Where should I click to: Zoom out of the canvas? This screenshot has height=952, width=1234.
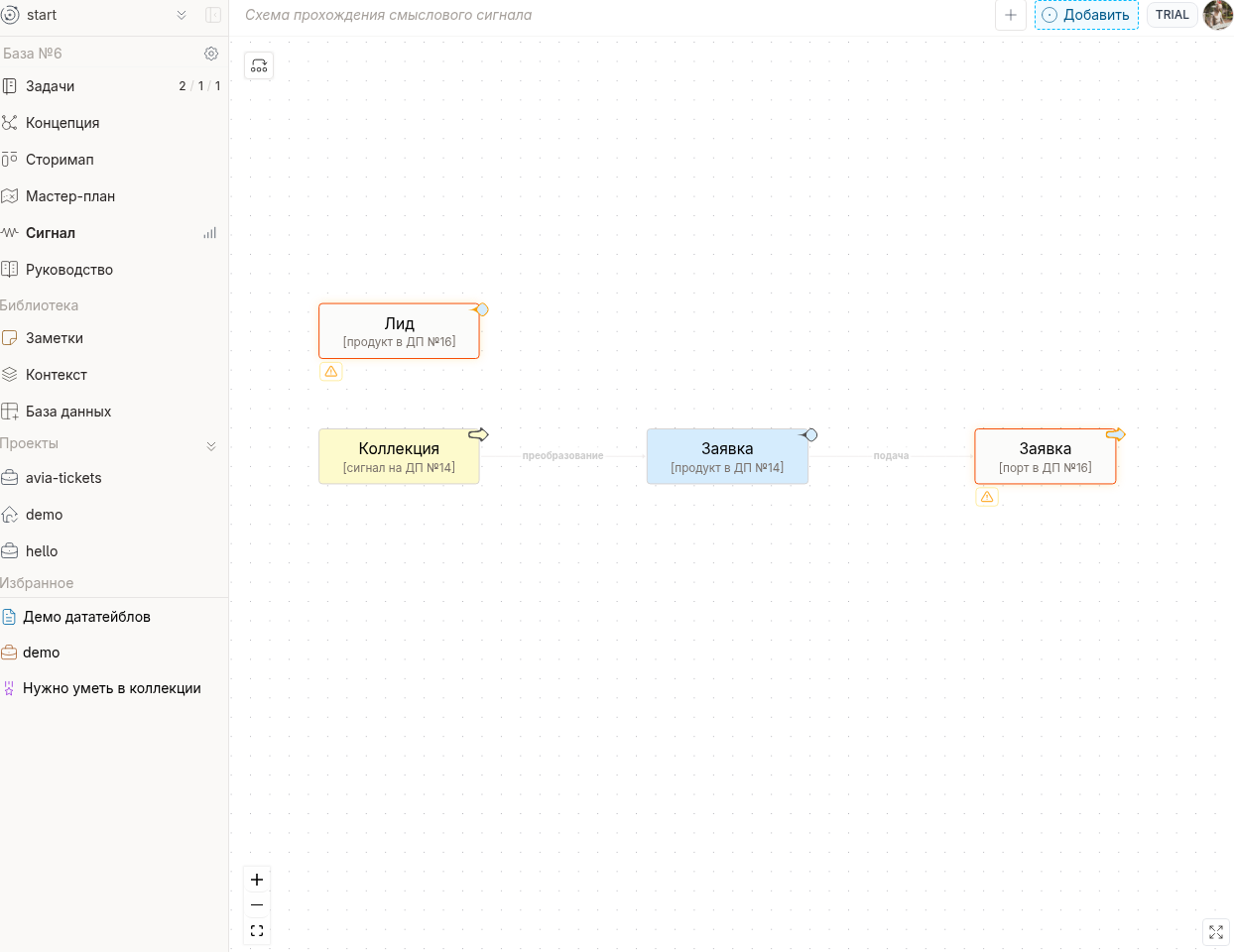[x=257, y=905]
